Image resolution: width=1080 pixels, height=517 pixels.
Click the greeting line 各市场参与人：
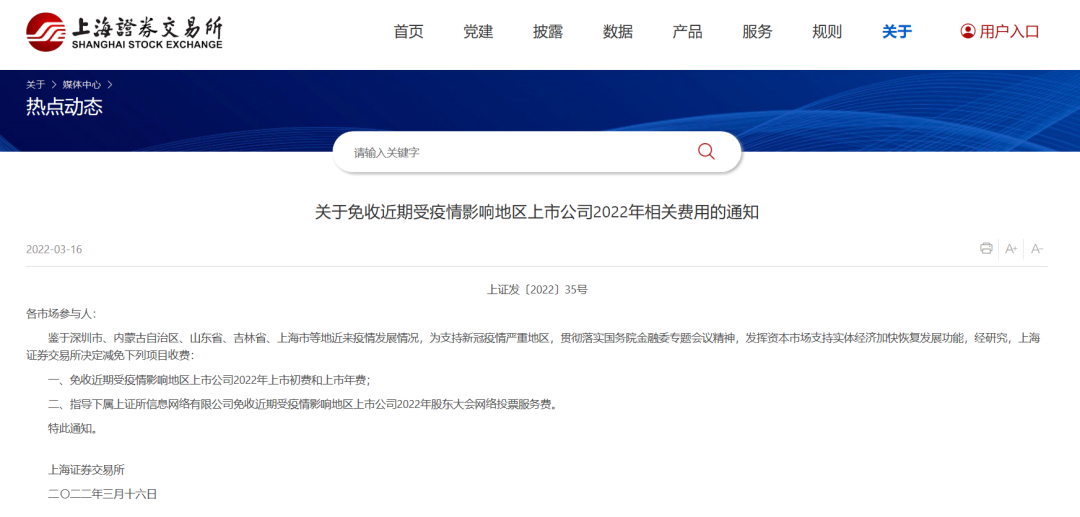click(61, 314)
